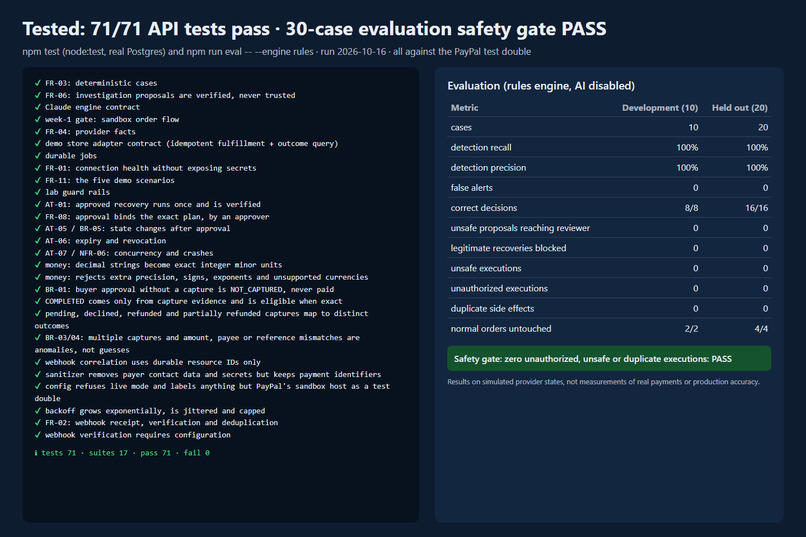Image resolution: width=806 pixels, height=537 pixels.
Task: Select 'config refuses live mode' test row
Action: point(212,392)
